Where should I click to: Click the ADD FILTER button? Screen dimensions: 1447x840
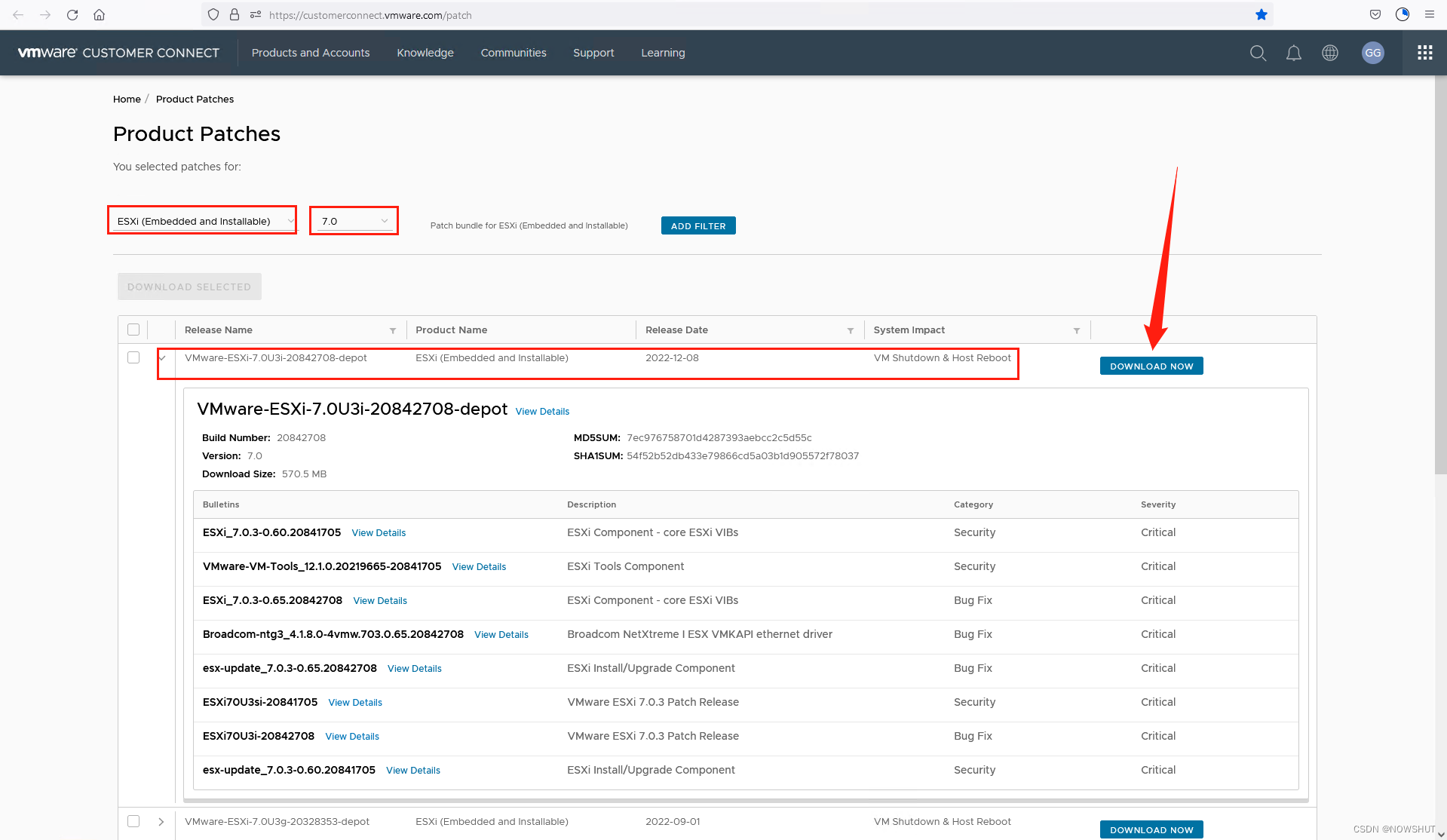pyautogui.click(x=698, y=225)
